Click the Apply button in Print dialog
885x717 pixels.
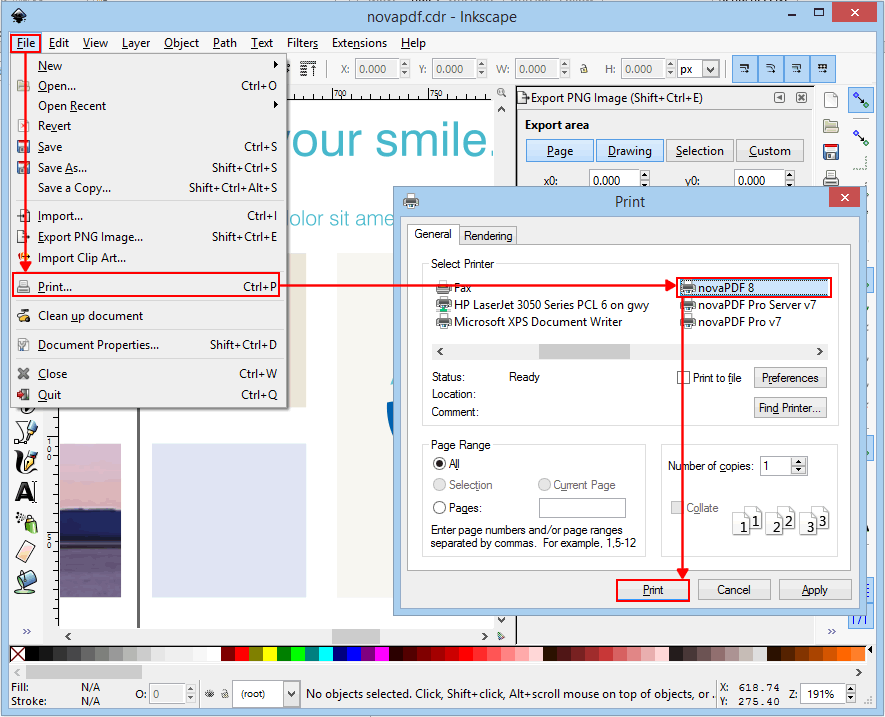pyautogui.click(x=814, y=590)
